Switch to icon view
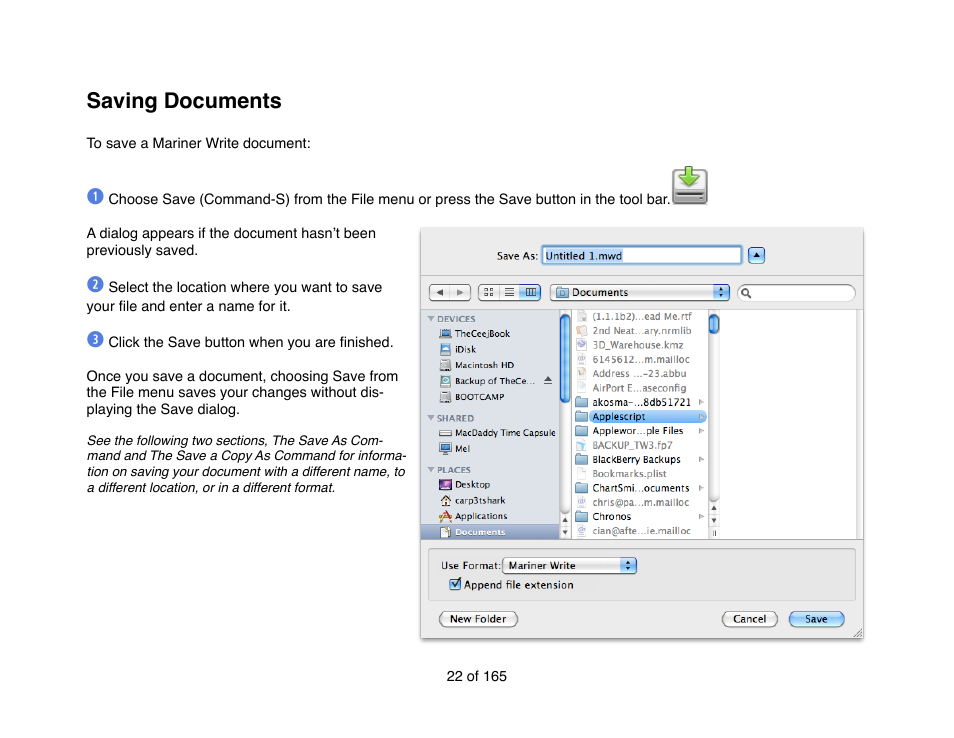954x738 pixels. point(487,292)
